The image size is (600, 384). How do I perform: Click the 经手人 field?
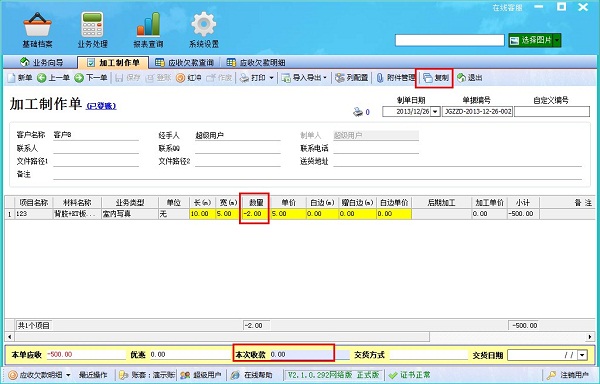point(238,135)
